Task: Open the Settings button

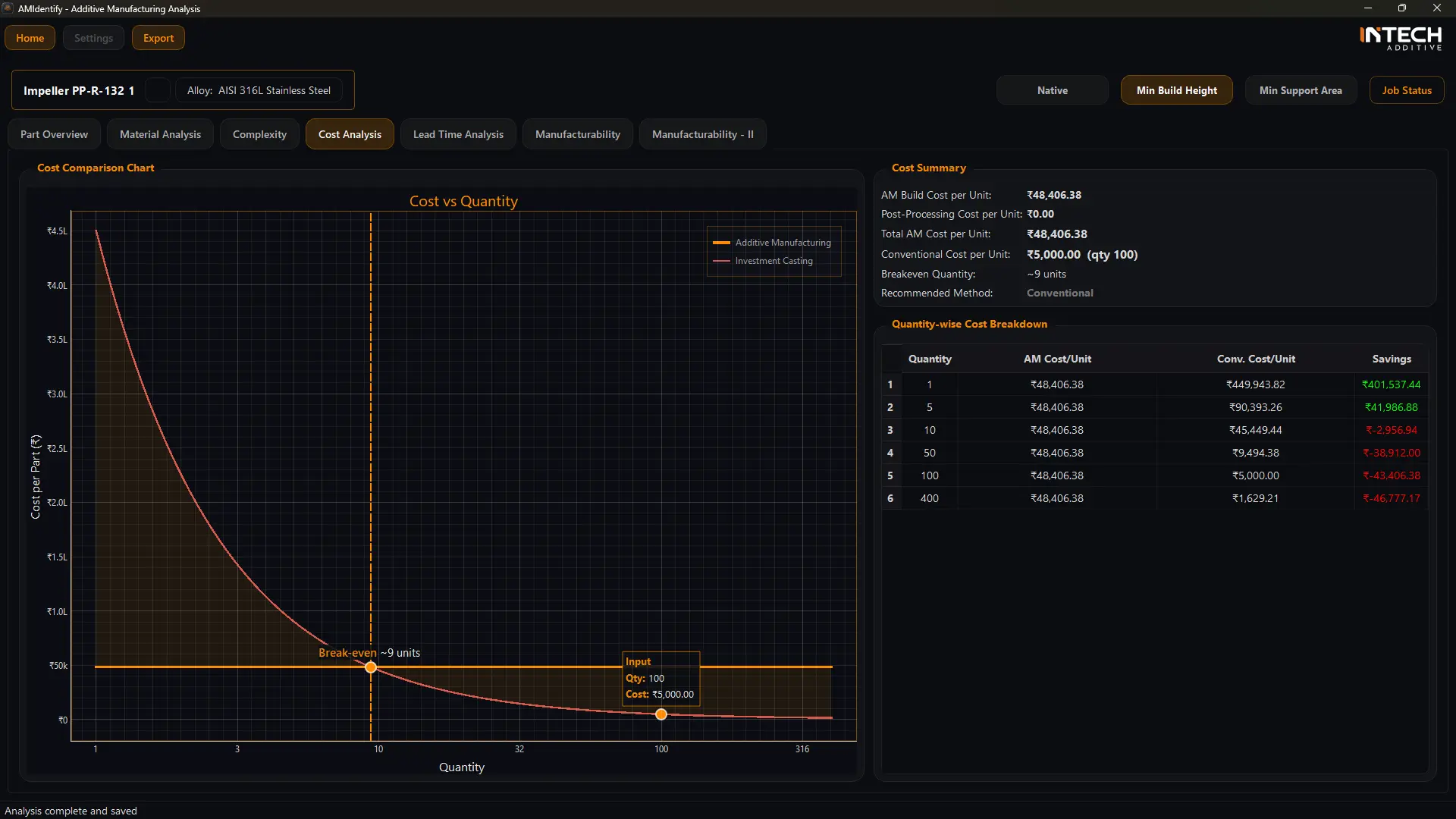Action: coord(93,38)
